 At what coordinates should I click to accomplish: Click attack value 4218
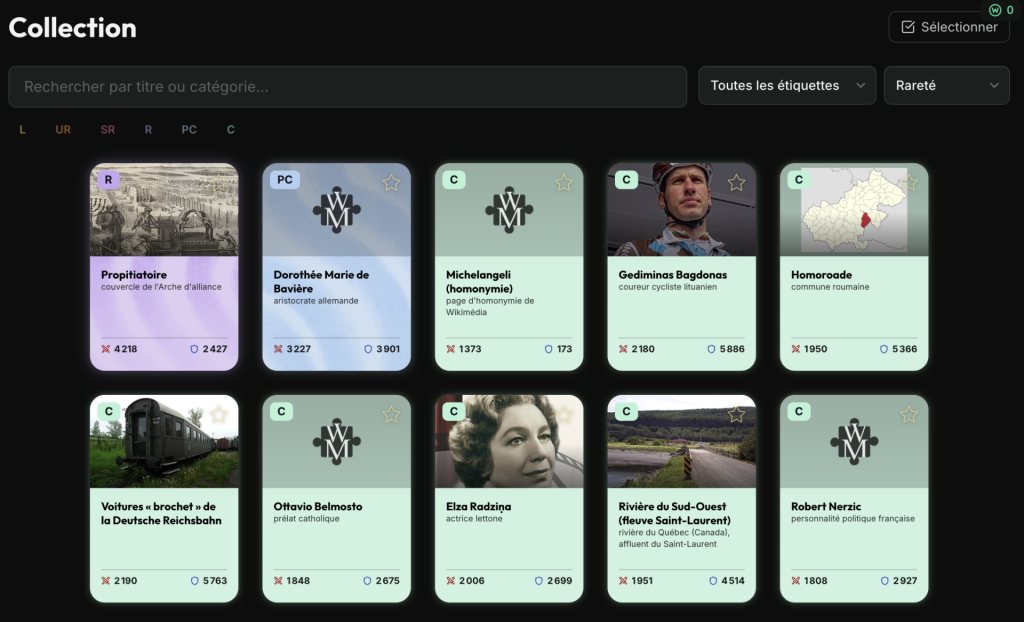(x=125, y=349)
